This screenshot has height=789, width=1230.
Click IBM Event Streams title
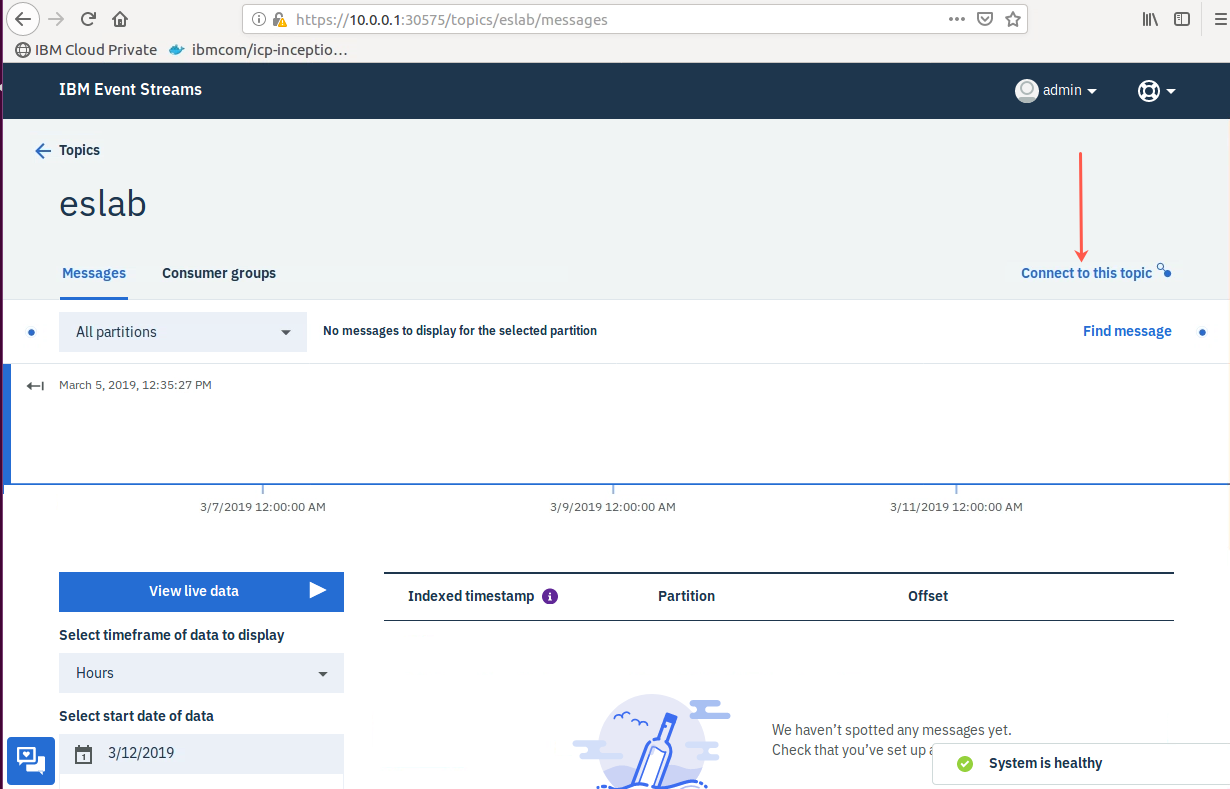click(x=130, y=89)
